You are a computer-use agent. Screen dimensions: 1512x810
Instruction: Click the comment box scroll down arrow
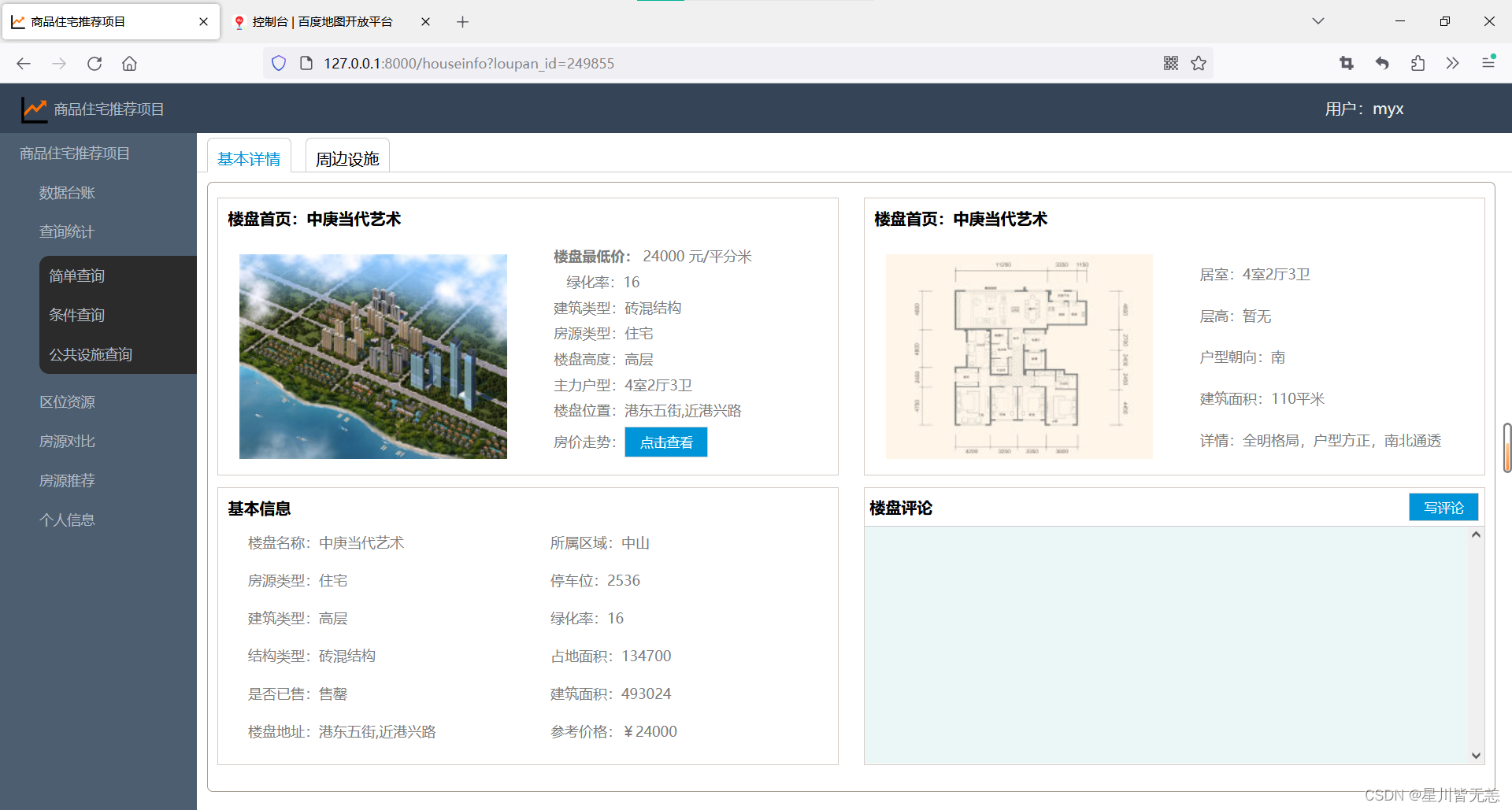click(1476, 756)
